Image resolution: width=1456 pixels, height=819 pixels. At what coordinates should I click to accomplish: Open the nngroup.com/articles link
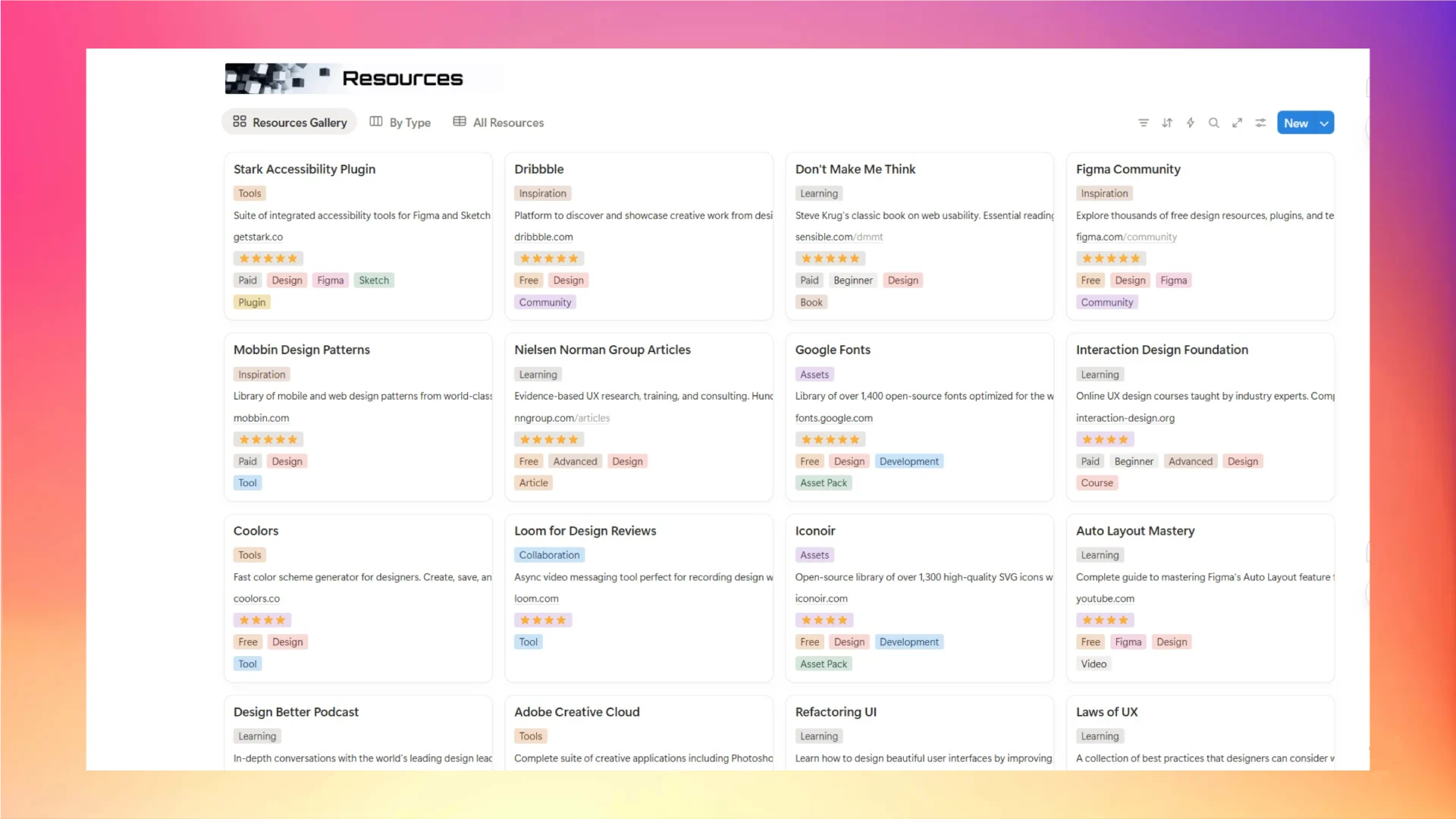coord(562,418)
